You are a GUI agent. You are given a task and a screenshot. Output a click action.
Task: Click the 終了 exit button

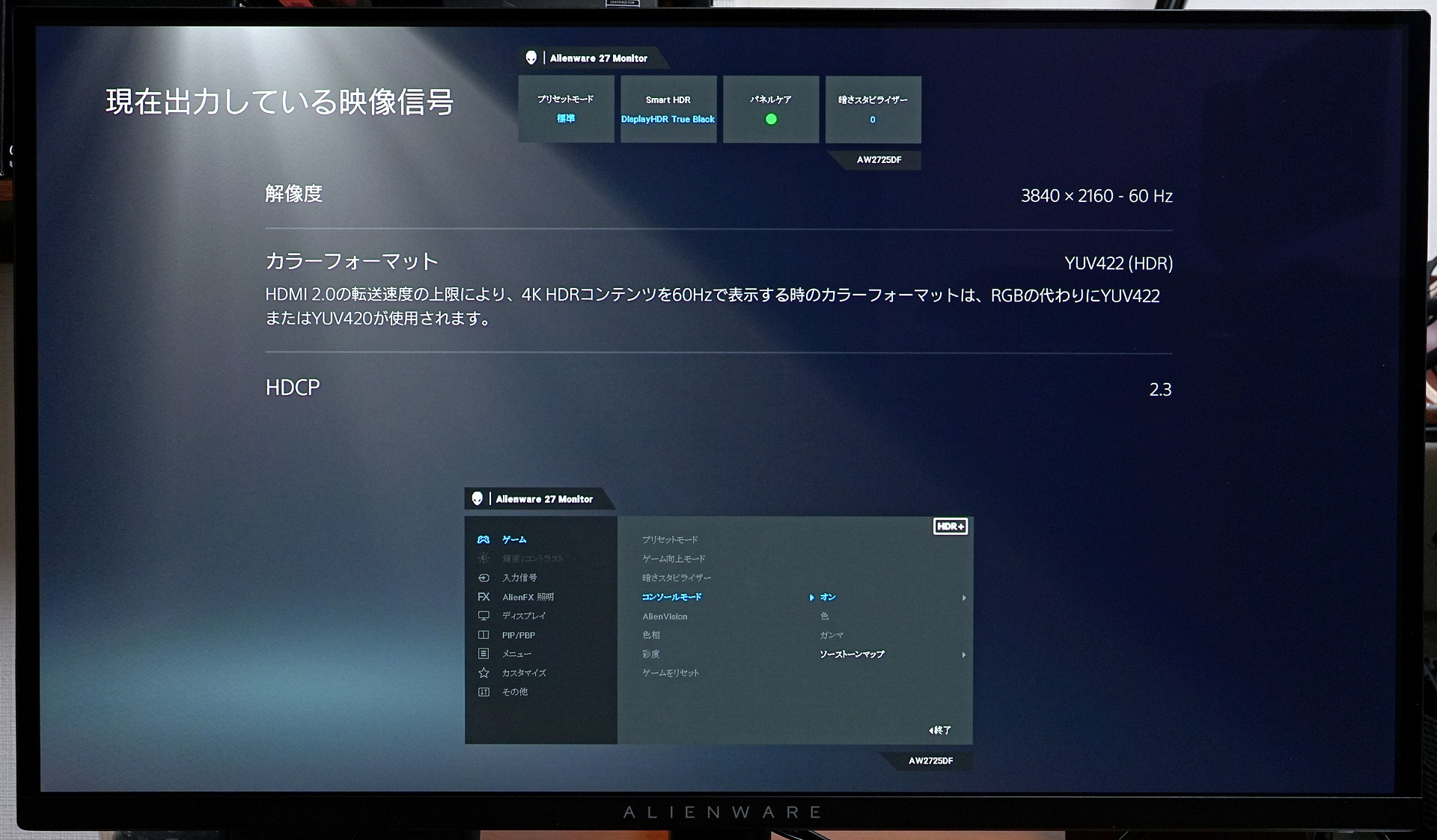coord(940,730)
